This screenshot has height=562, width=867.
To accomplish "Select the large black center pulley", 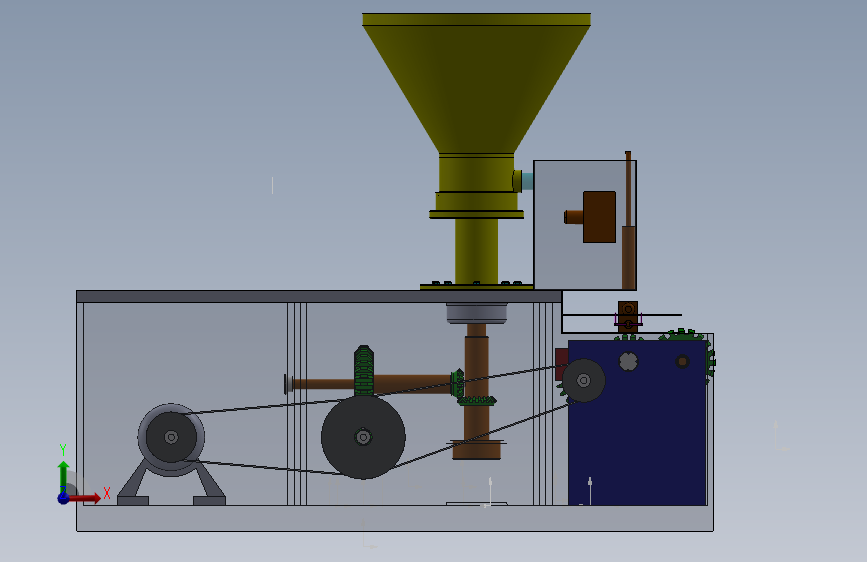I will pyautogui.click(x=363, y=437).
